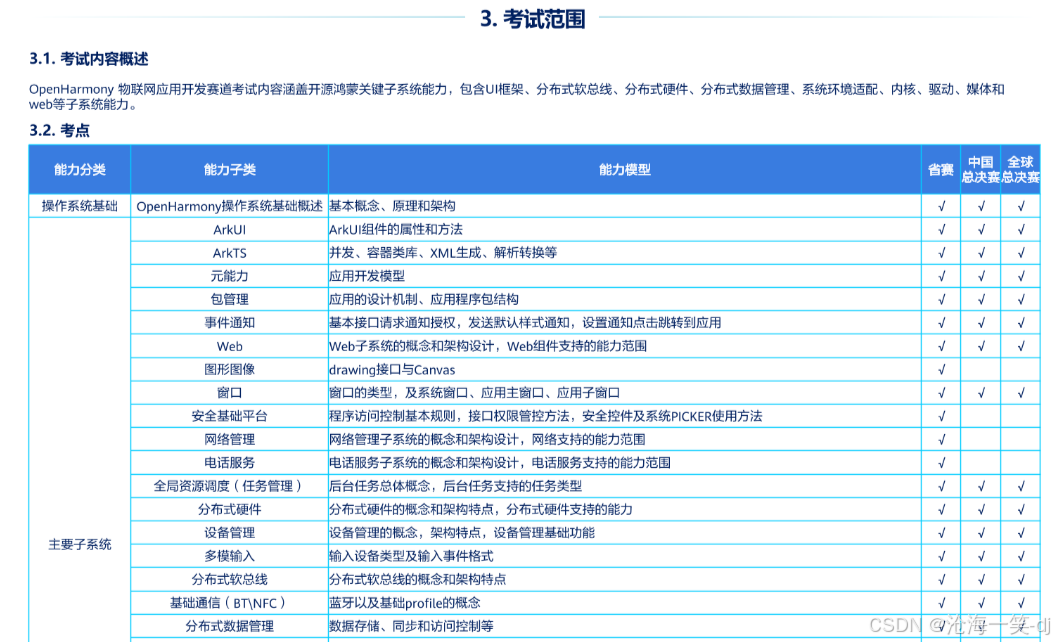This screenshot has height=642, width=1055.
Task: Select the '3.1. 考试内容概述' heading
Action: click(88, 59)
